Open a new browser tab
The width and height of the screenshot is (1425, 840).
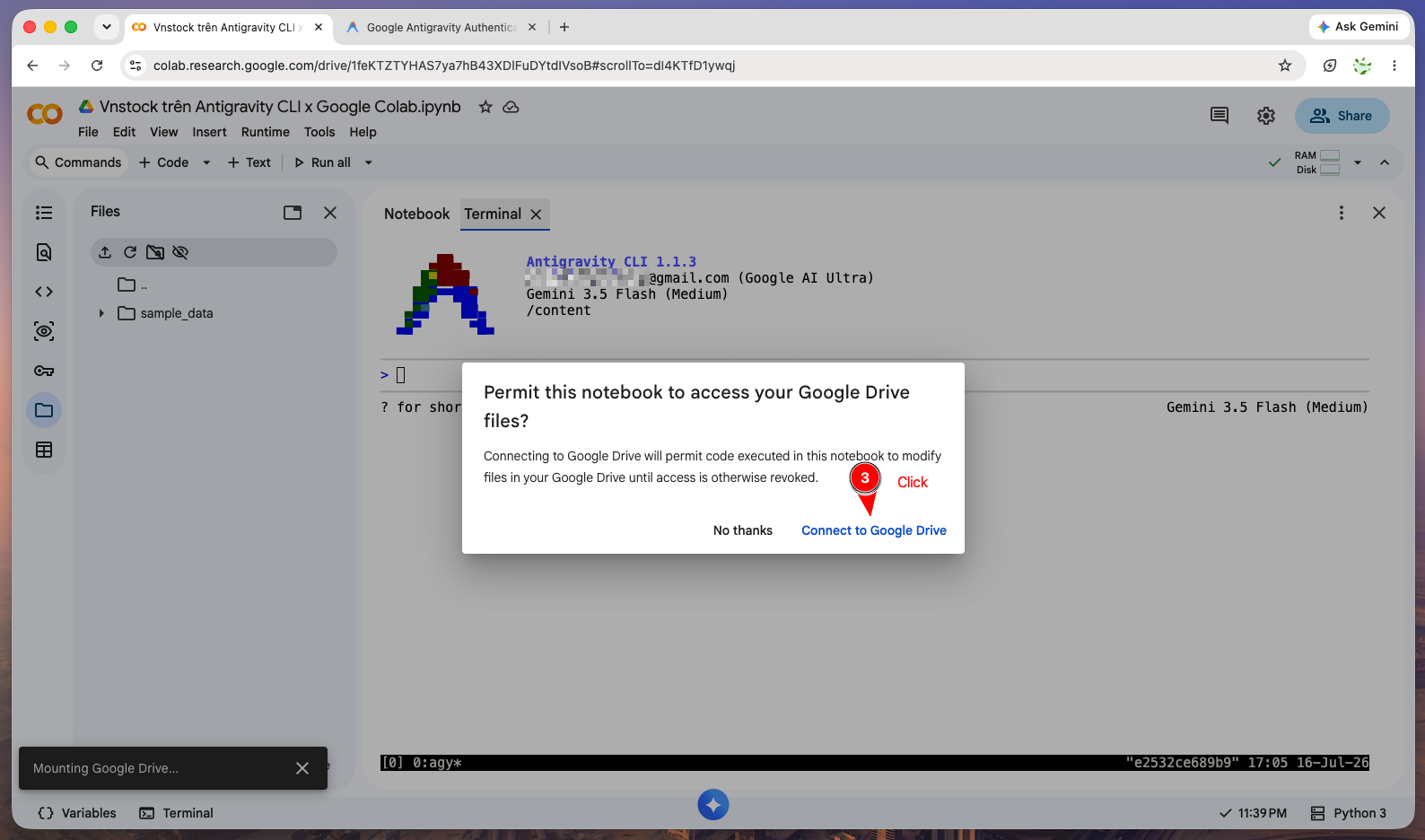(564, 27)
